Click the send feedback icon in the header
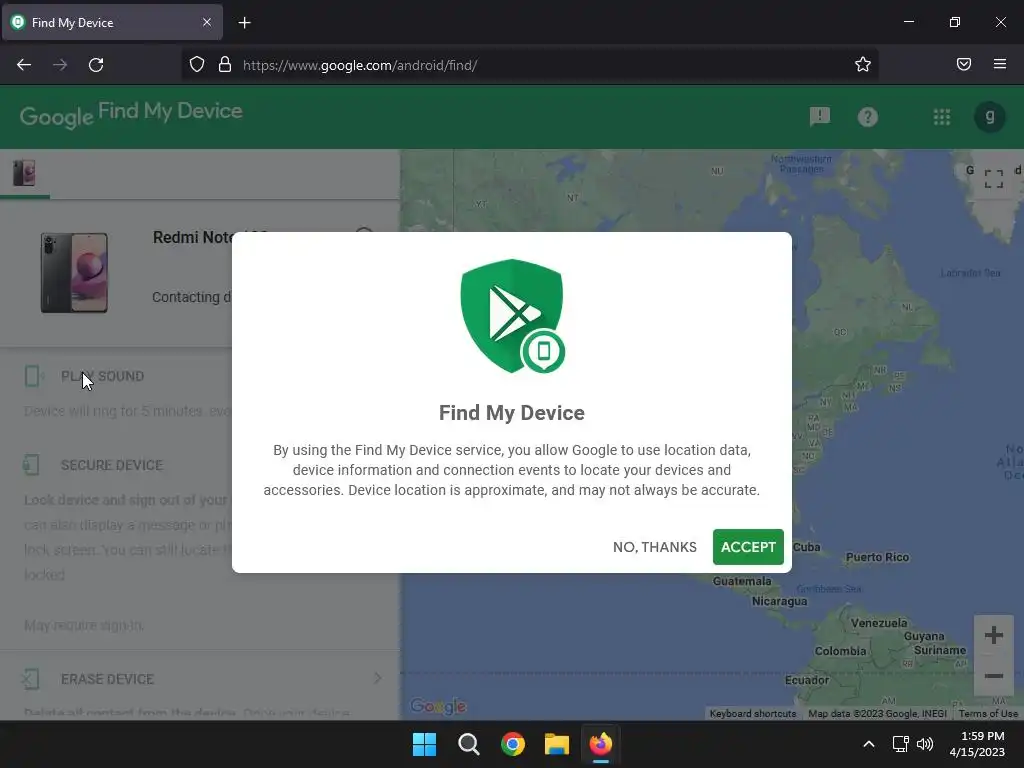Viewport: 1024px width, 768px height. (x=820, y=117)
